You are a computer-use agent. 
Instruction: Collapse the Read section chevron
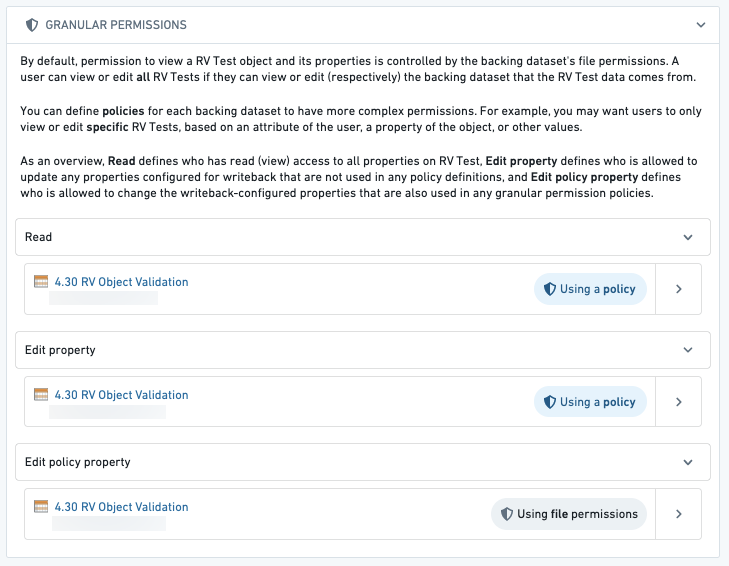(688, 237)
